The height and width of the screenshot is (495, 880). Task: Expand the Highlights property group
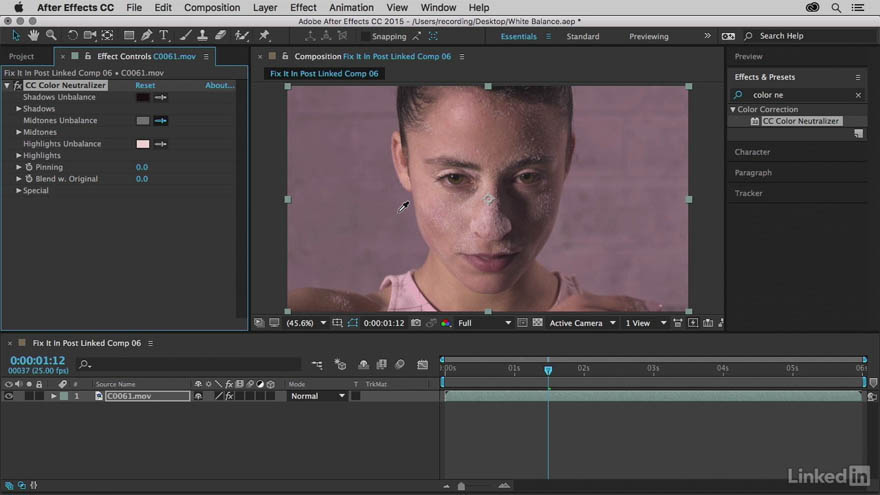[19, 155]
